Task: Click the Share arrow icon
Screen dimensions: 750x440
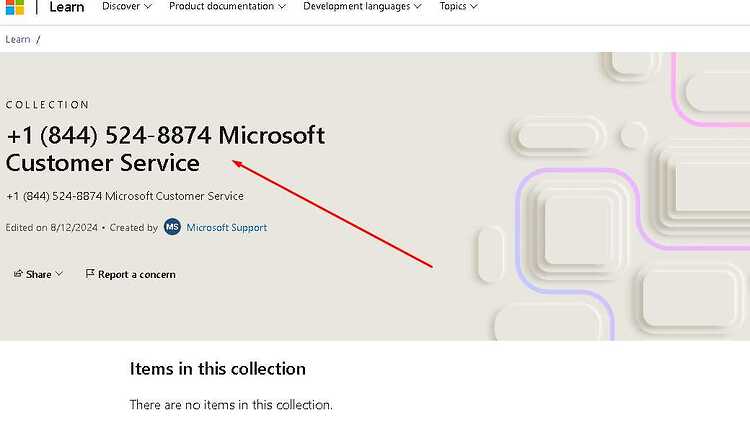Action: (18, 274)
